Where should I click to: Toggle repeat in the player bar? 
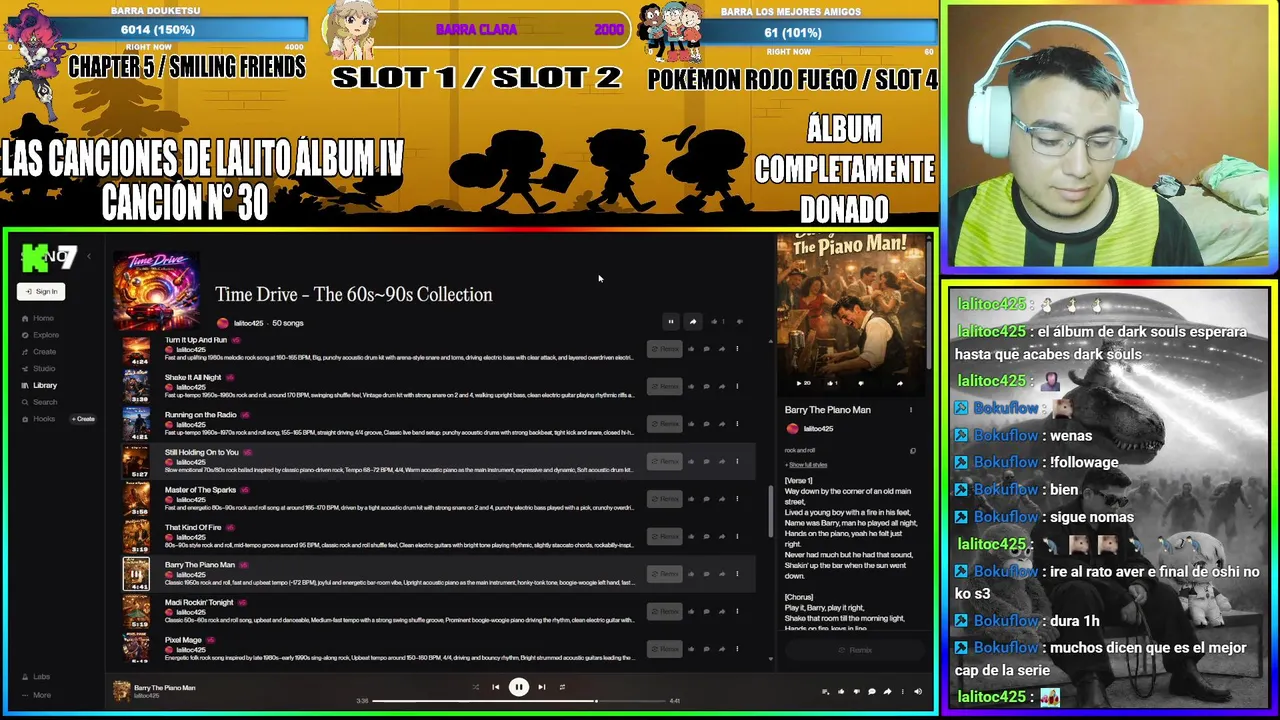[x=562, y=687]
